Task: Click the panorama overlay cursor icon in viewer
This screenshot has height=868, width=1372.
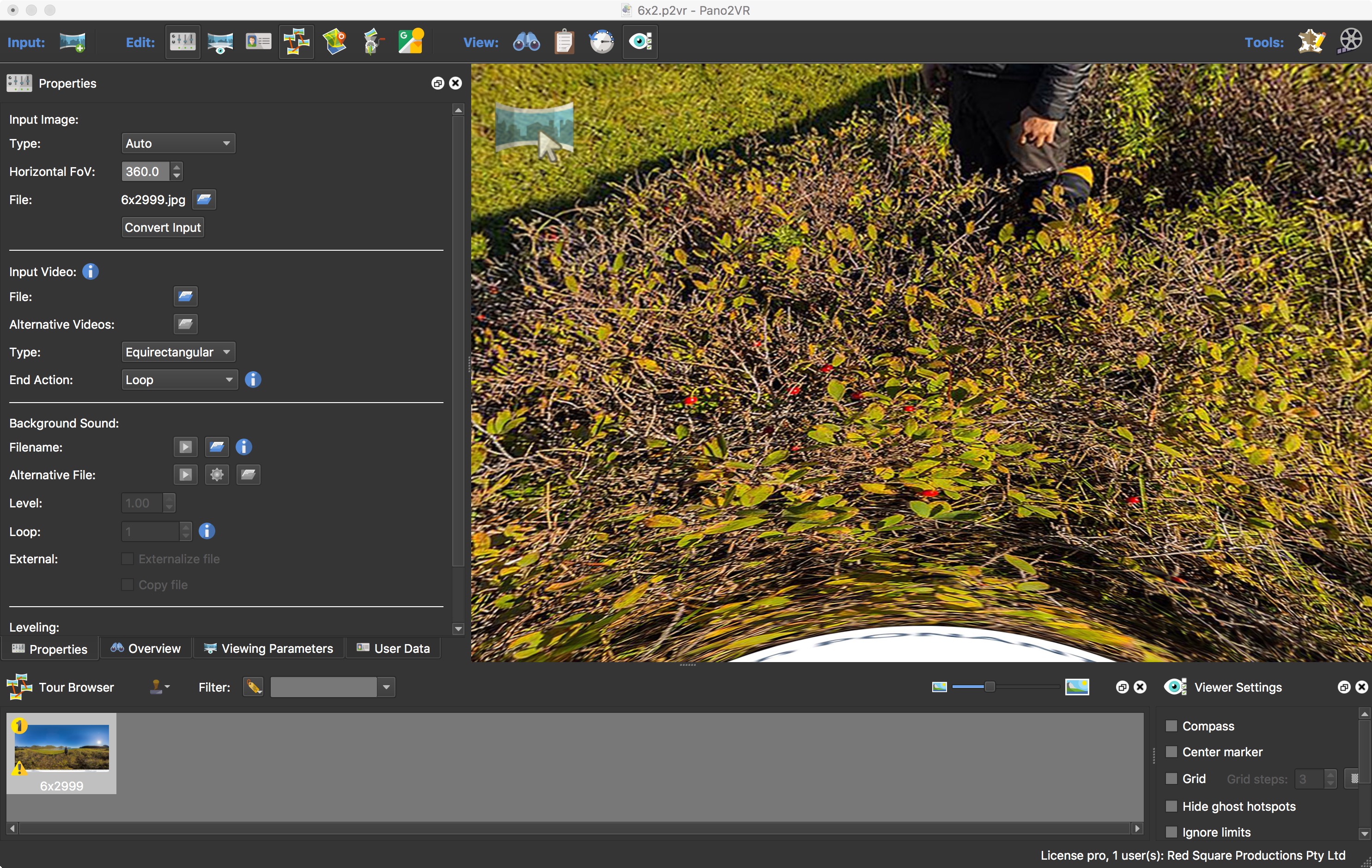Action: pyautogui.click(x=534, y=131)
